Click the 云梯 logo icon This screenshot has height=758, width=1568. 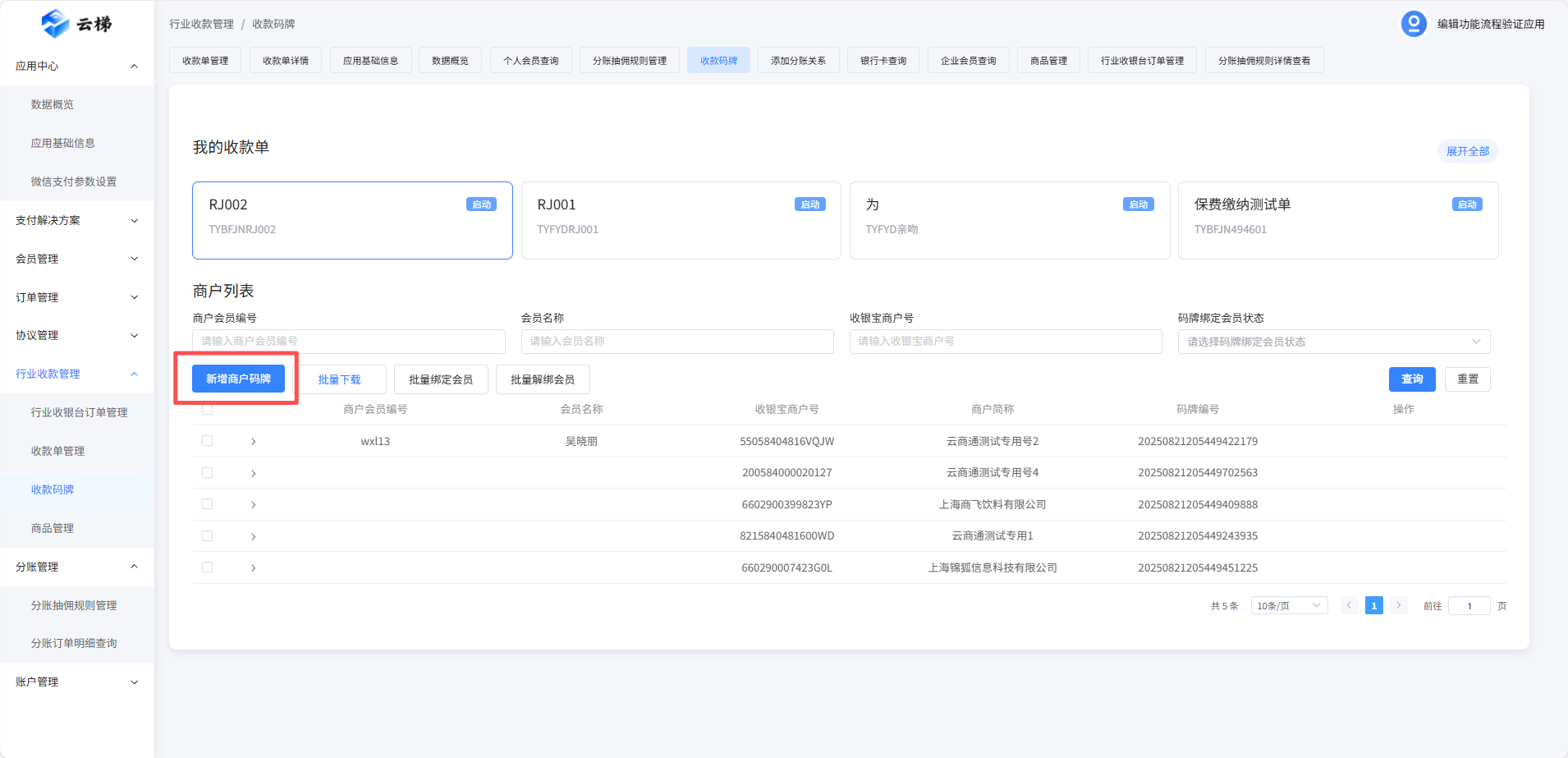click(x=55, y=24)
